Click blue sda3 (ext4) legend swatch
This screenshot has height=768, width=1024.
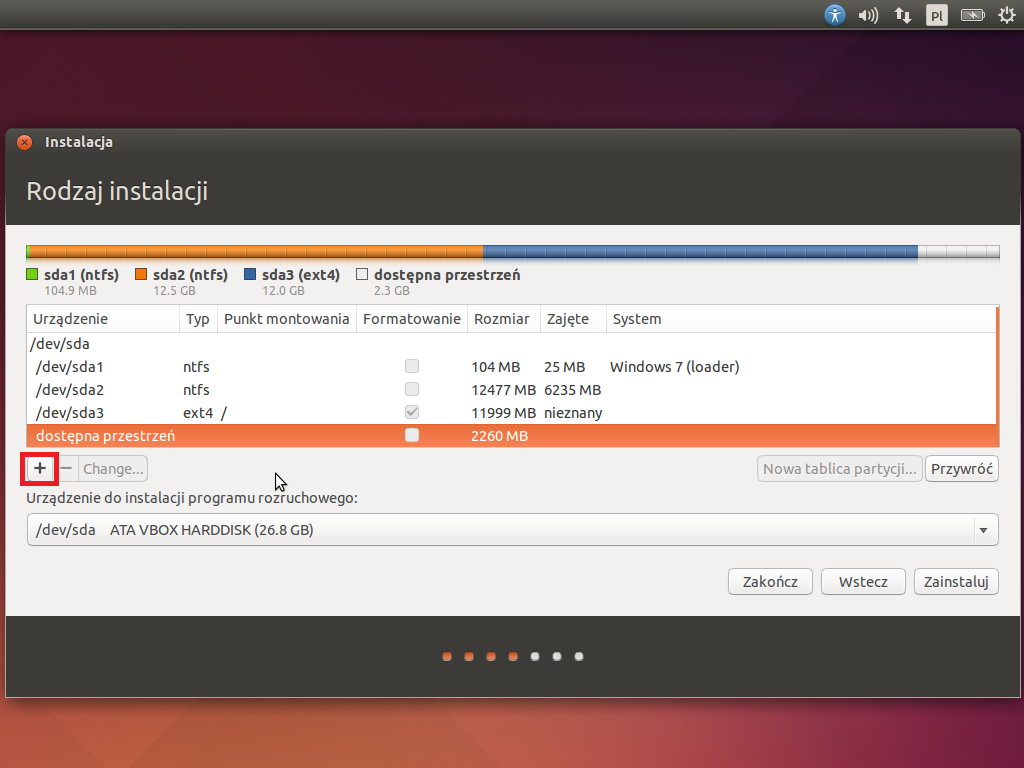click(x=249, y=274)
